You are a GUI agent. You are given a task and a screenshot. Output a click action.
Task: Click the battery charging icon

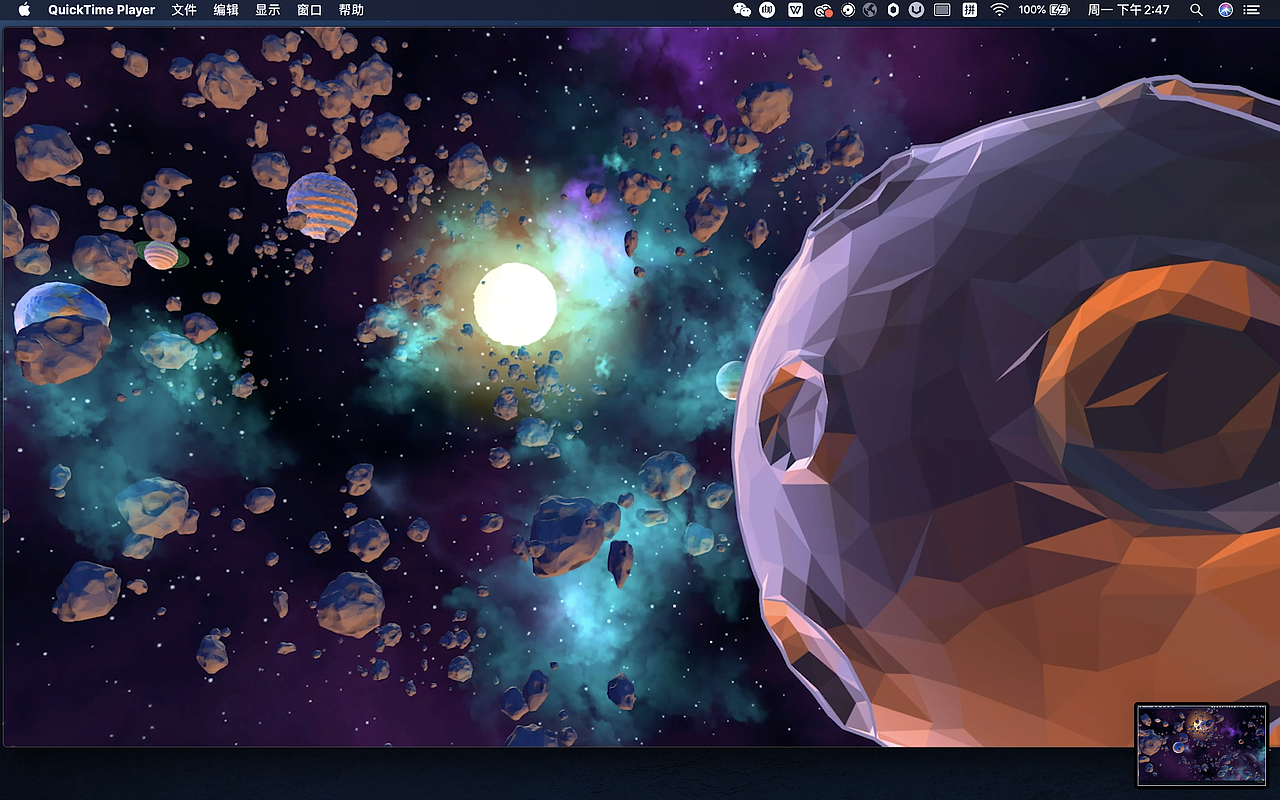1060,10
